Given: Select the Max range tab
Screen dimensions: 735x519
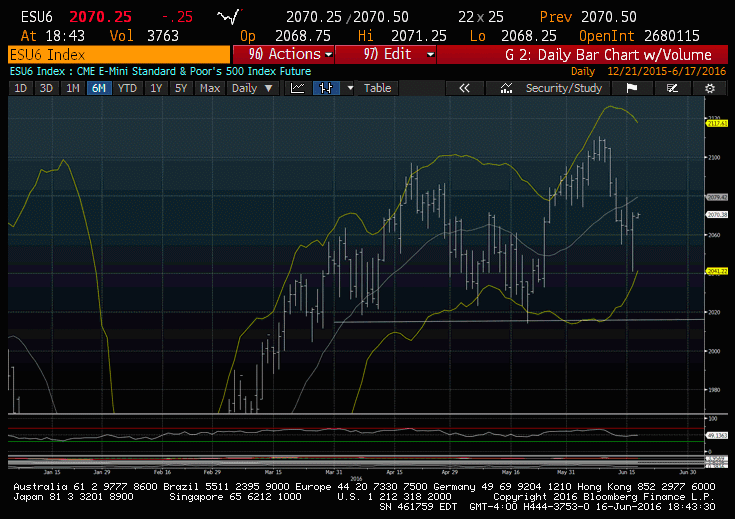Looking at the screenshot, I should click(210, 88).
